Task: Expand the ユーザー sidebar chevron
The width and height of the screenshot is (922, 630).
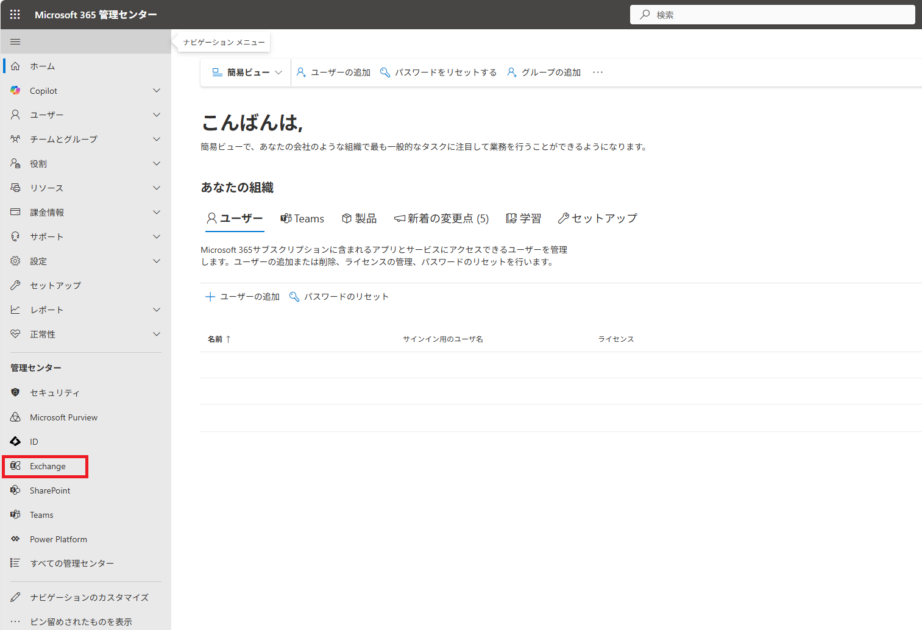Action: click(x=156, y=115)
